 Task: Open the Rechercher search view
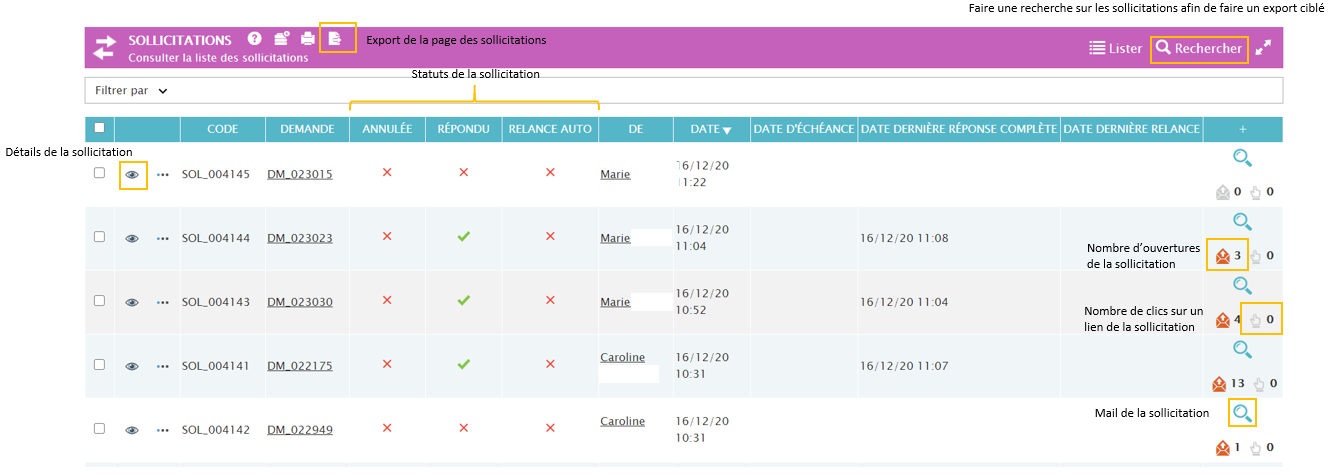point(1199,48)
